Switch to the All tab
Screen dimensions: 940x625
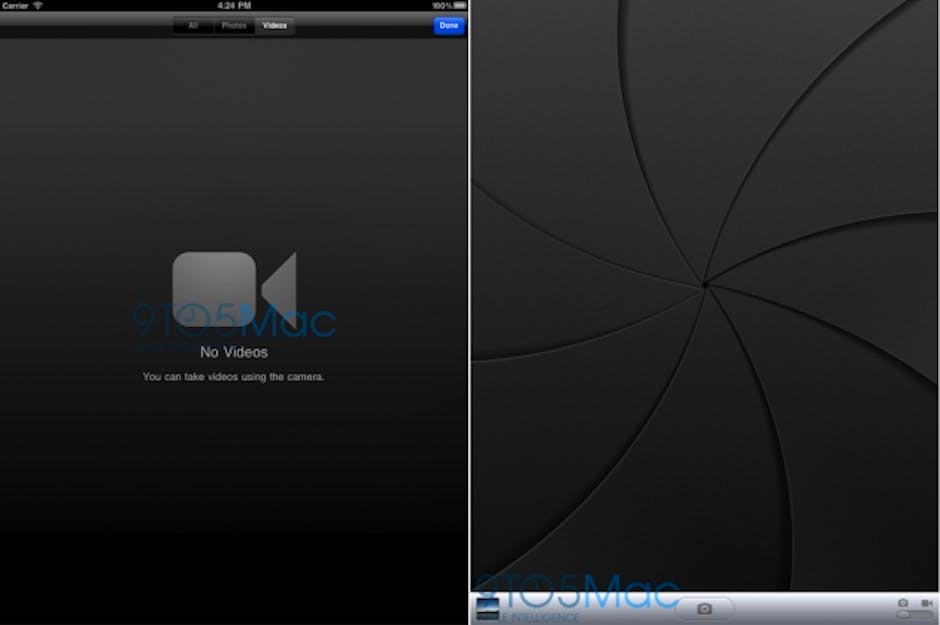point(193,25)
